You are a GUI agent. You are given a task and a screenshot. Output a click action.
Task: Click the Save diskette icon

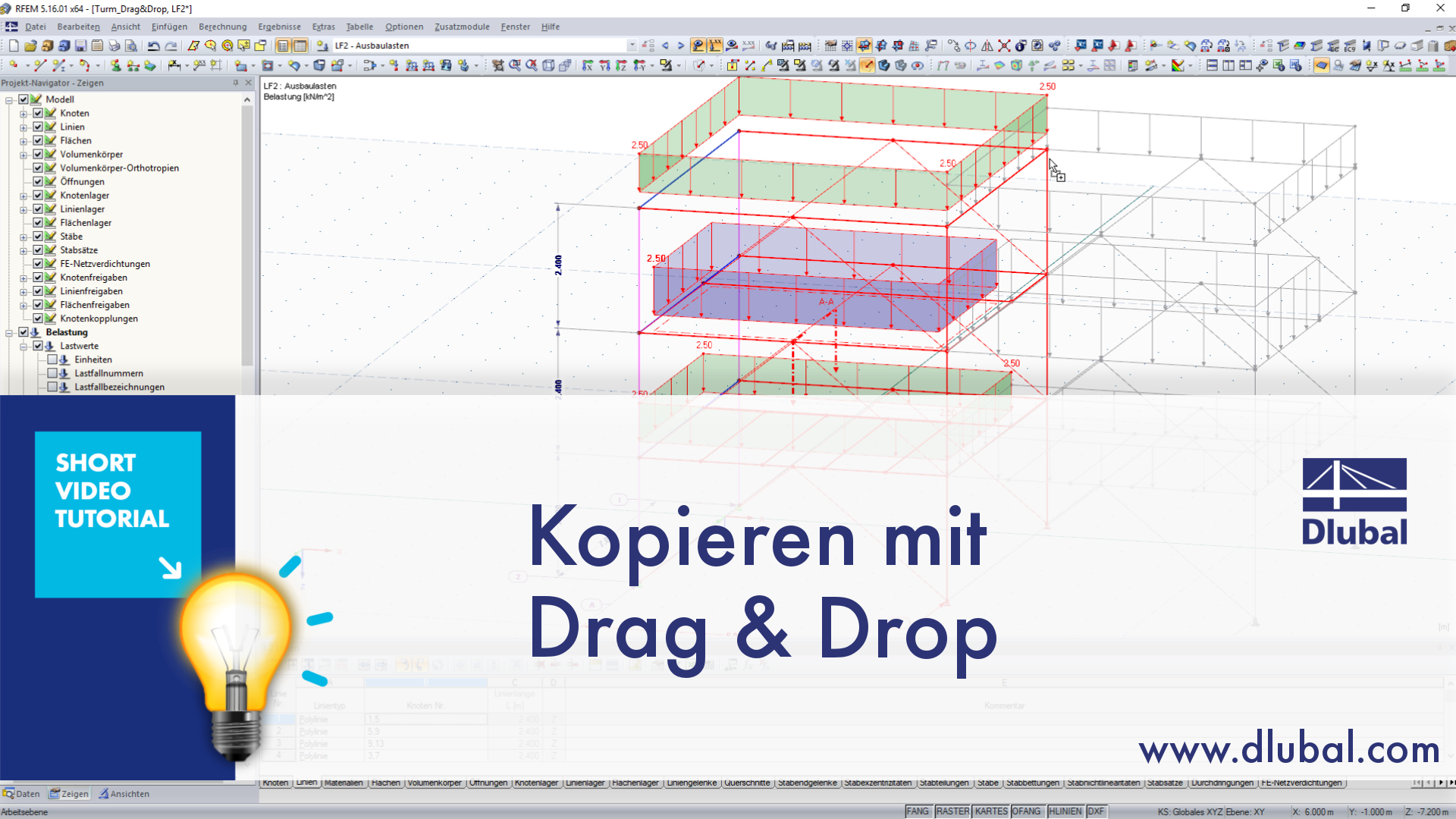[80, 45]
